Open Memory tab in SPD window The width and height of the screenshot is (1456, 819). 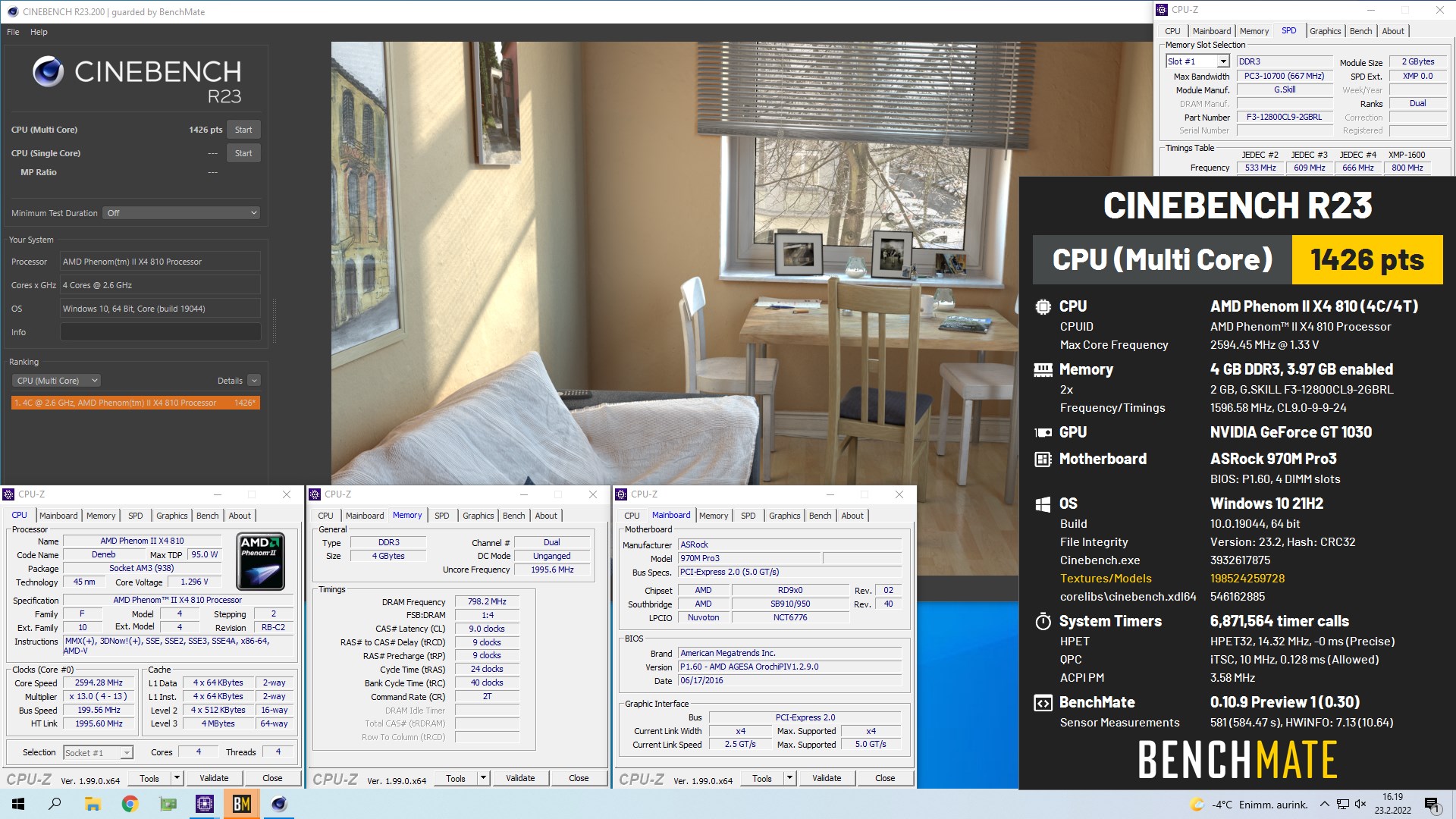(1254, 31)
